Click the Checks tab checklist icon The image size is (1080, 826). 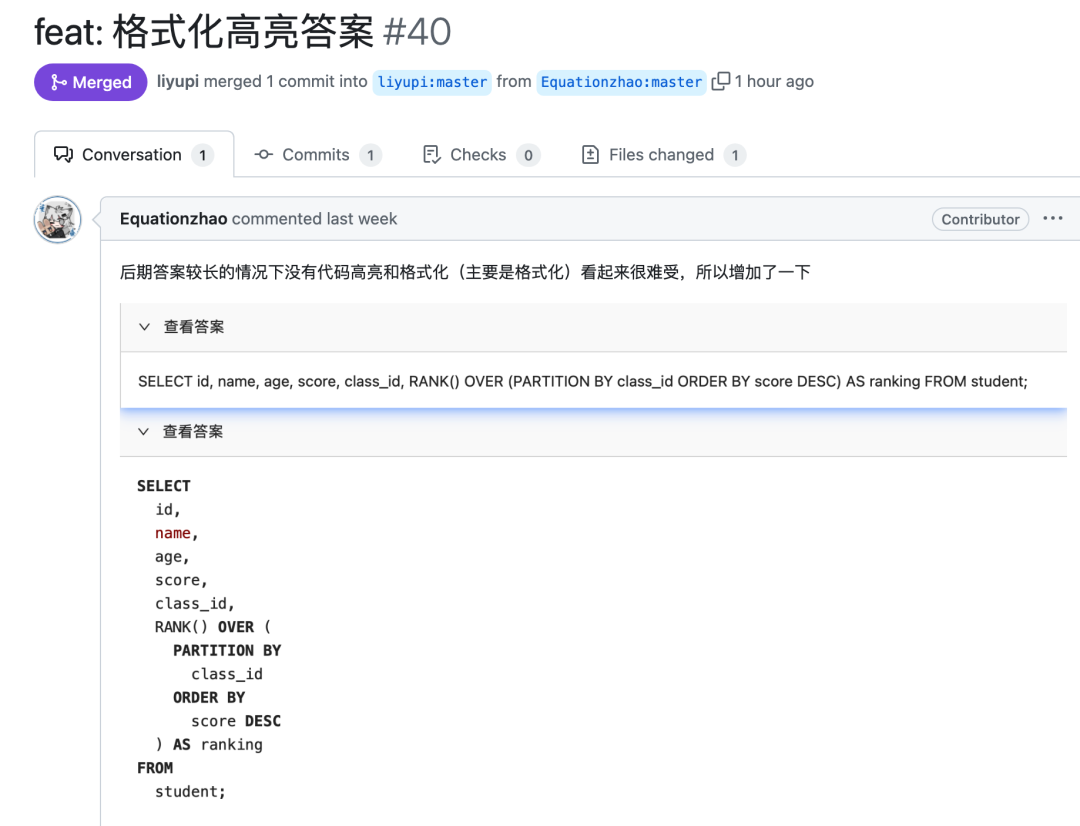[432, 155]
